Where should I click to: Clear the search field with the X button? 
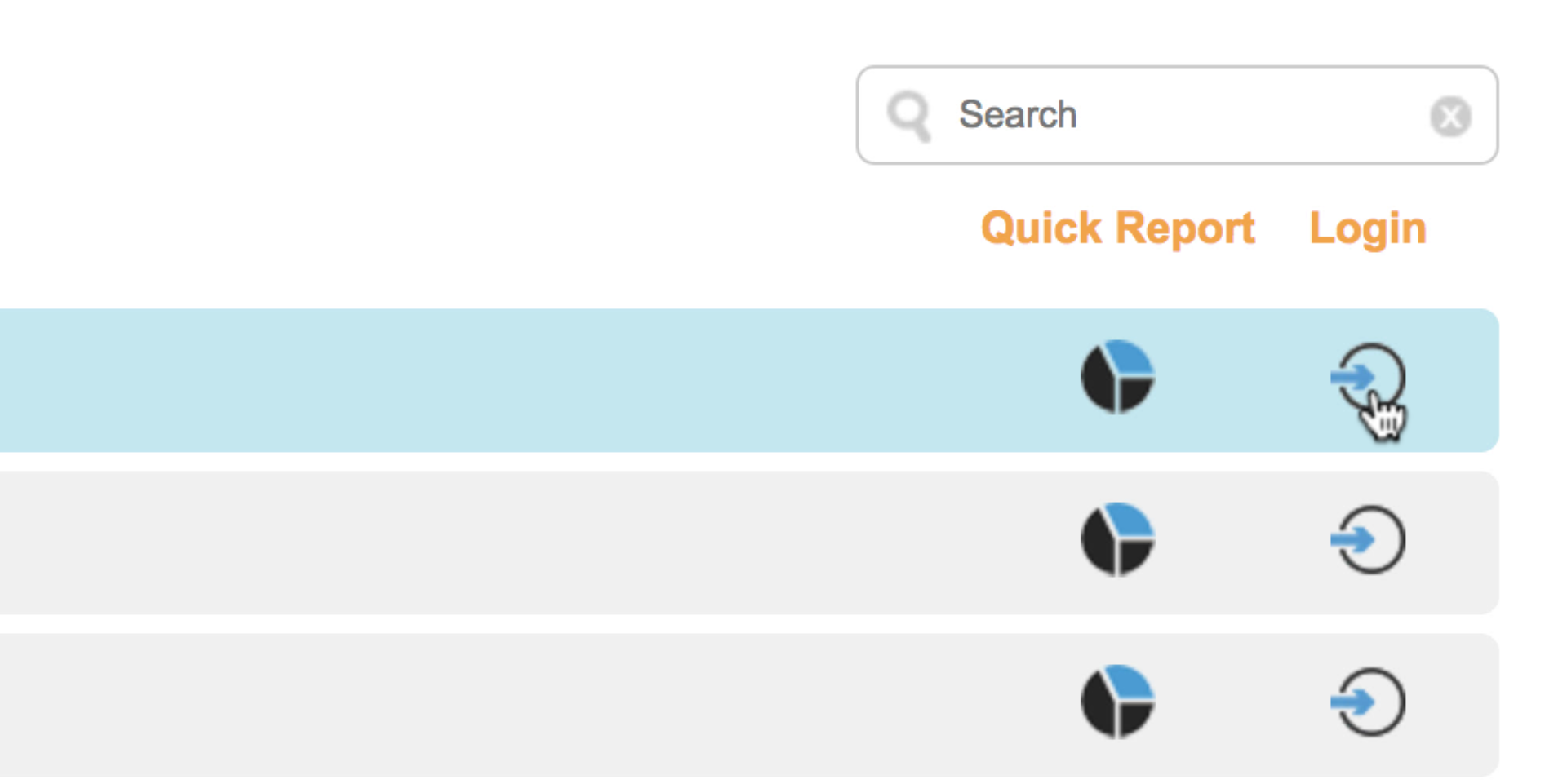[x=1450, y=116]
